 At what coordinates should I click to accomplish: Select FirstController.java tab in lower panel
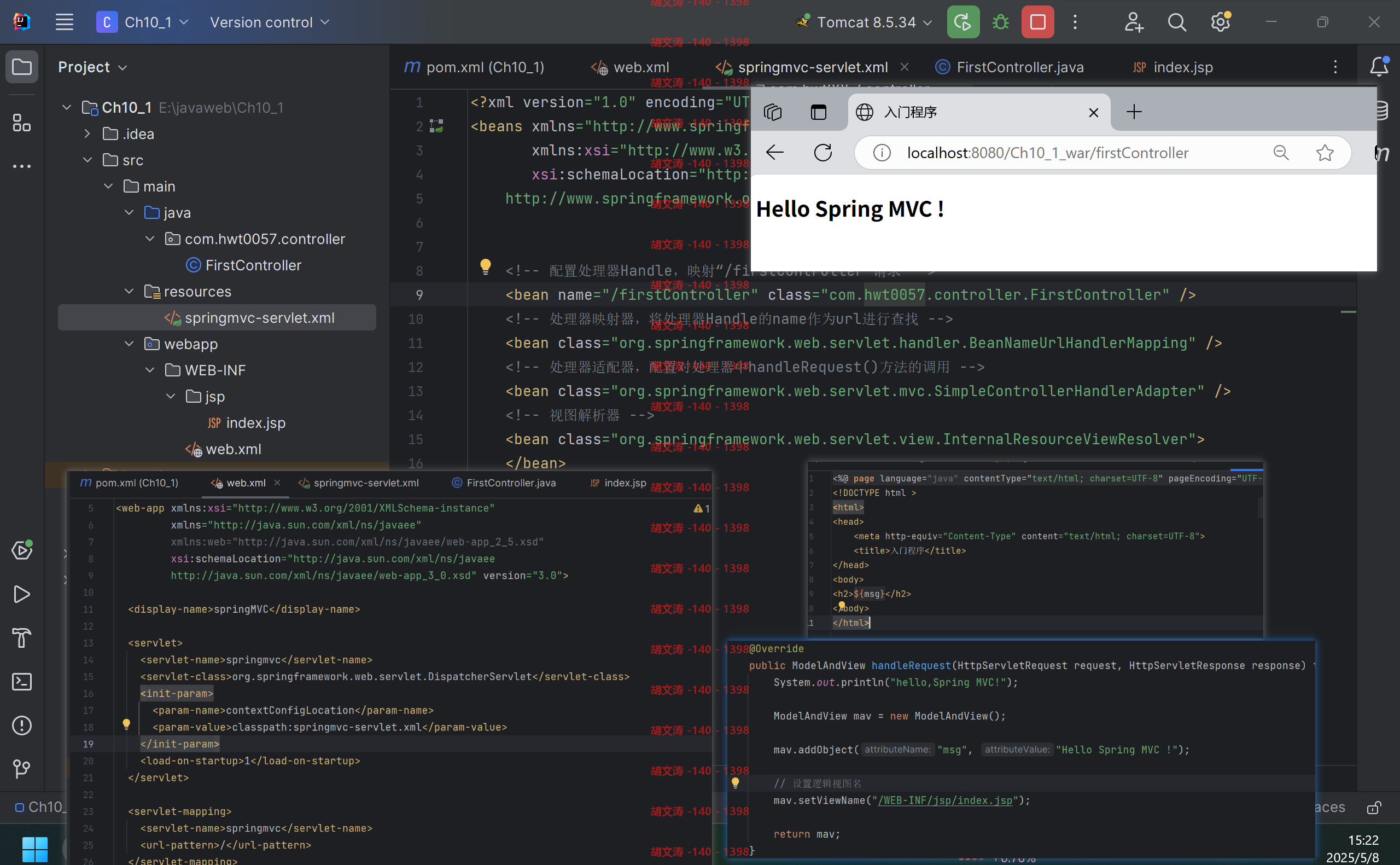(x=504, y=483)
